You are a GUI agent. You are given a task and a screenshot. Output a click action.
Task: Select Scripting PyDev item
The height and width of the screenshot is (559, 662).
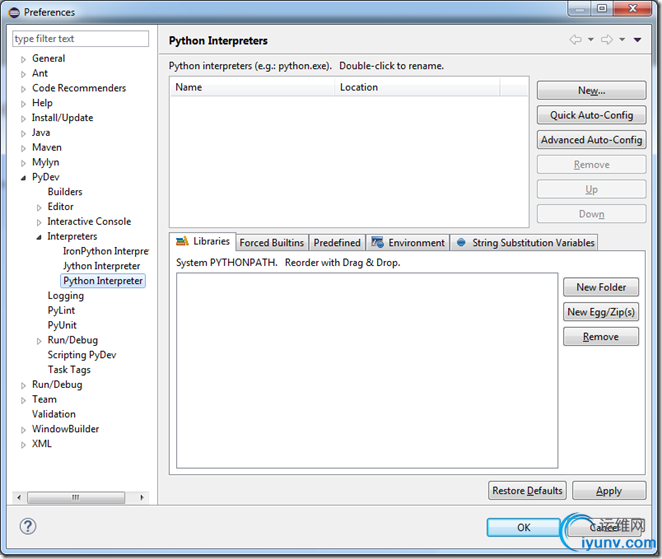coord(82,355)
